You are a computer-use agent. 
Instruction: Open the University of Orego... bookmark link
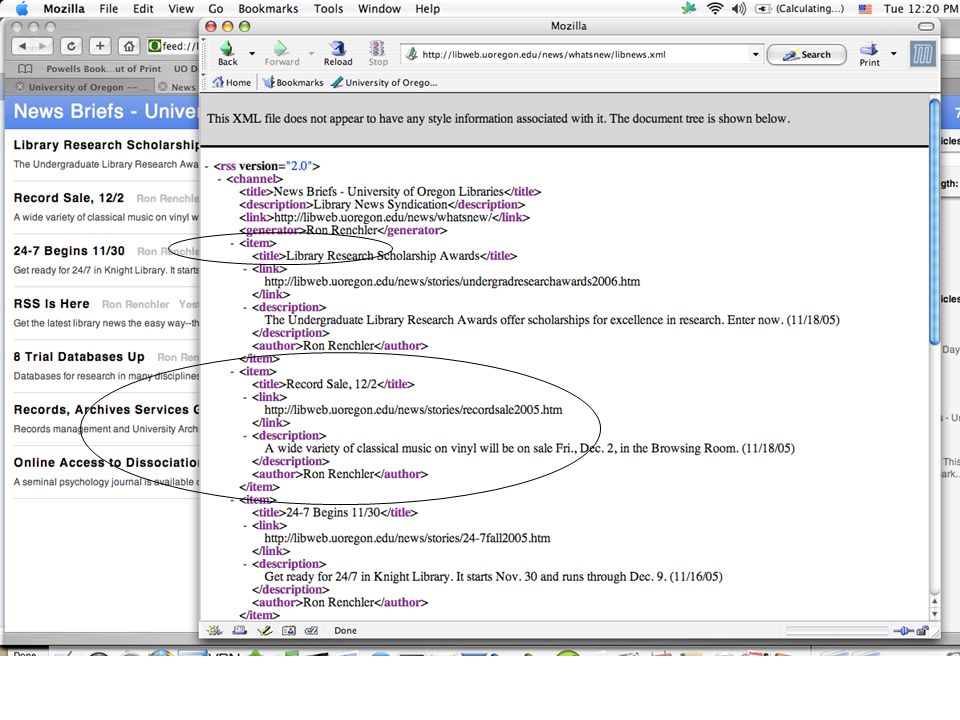[384, 83]
